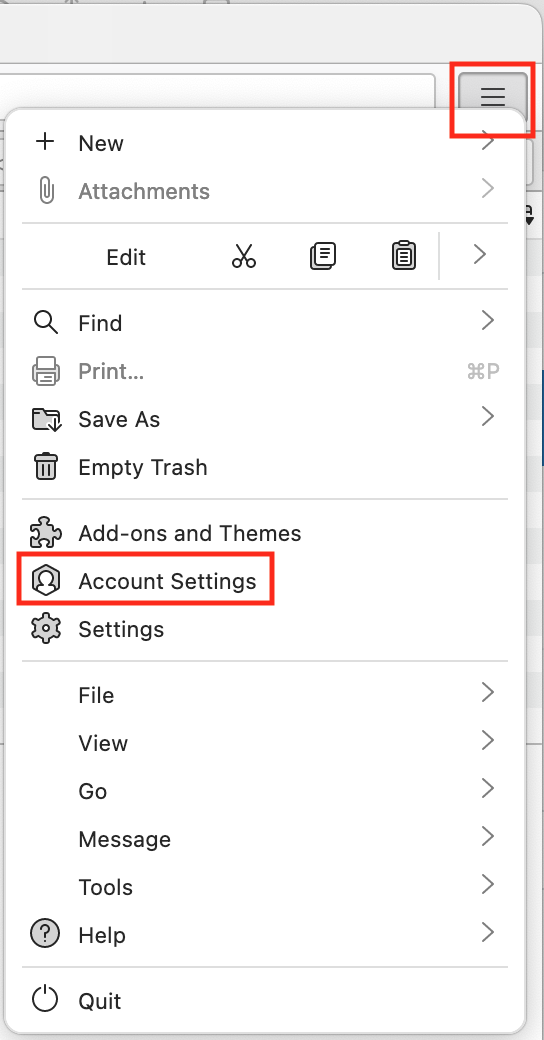The height and width of the screenshot is (1040, 544).
Task: Open the Tools submenu
Action: pyautogui.click(x=265, y=887)
